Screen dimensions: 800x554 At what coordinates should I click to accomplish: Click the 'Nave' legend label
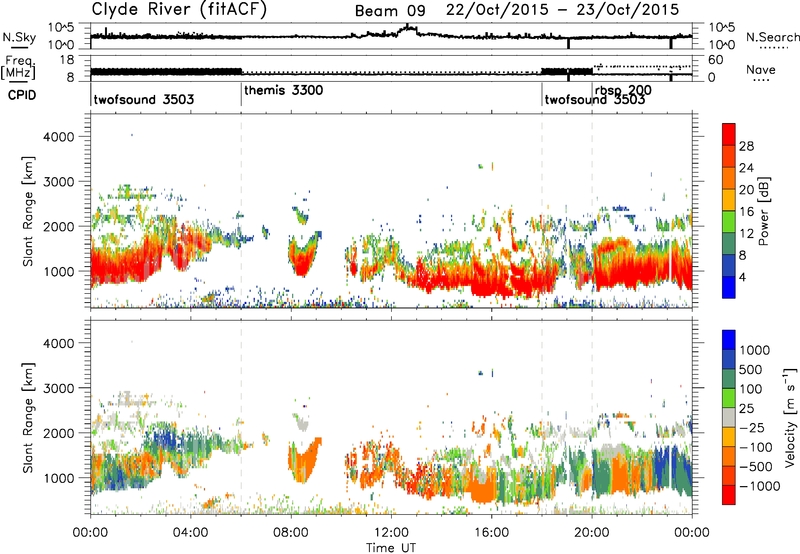tap(761, 69)
